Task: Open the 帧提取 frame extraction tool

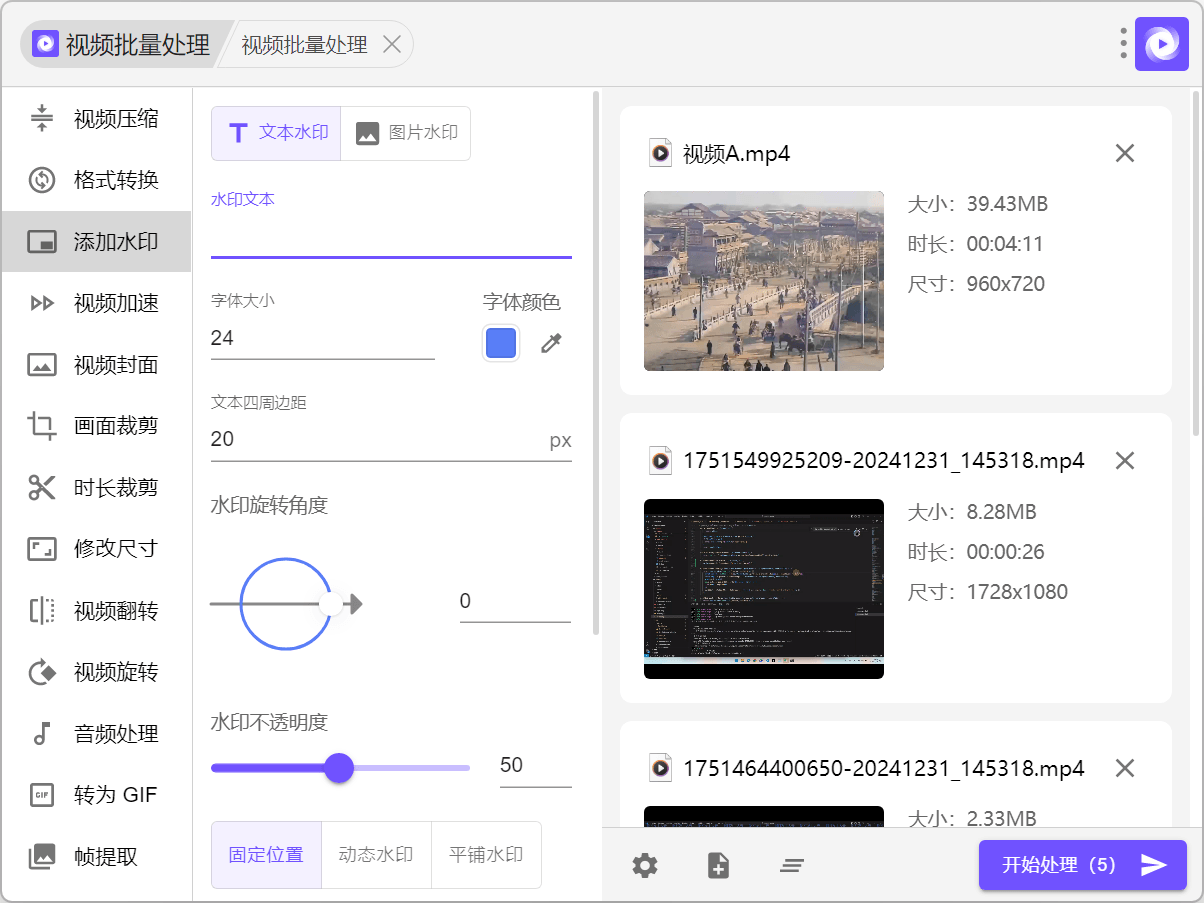Action: pos(96,857)
